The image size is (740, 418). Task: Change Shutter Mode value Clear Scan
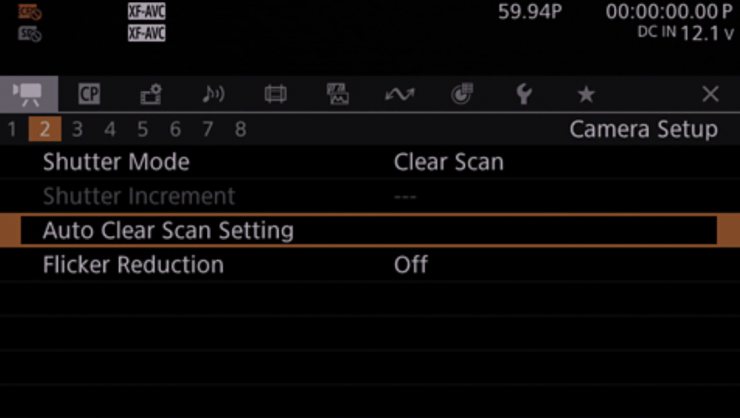(x=448, y=162)
